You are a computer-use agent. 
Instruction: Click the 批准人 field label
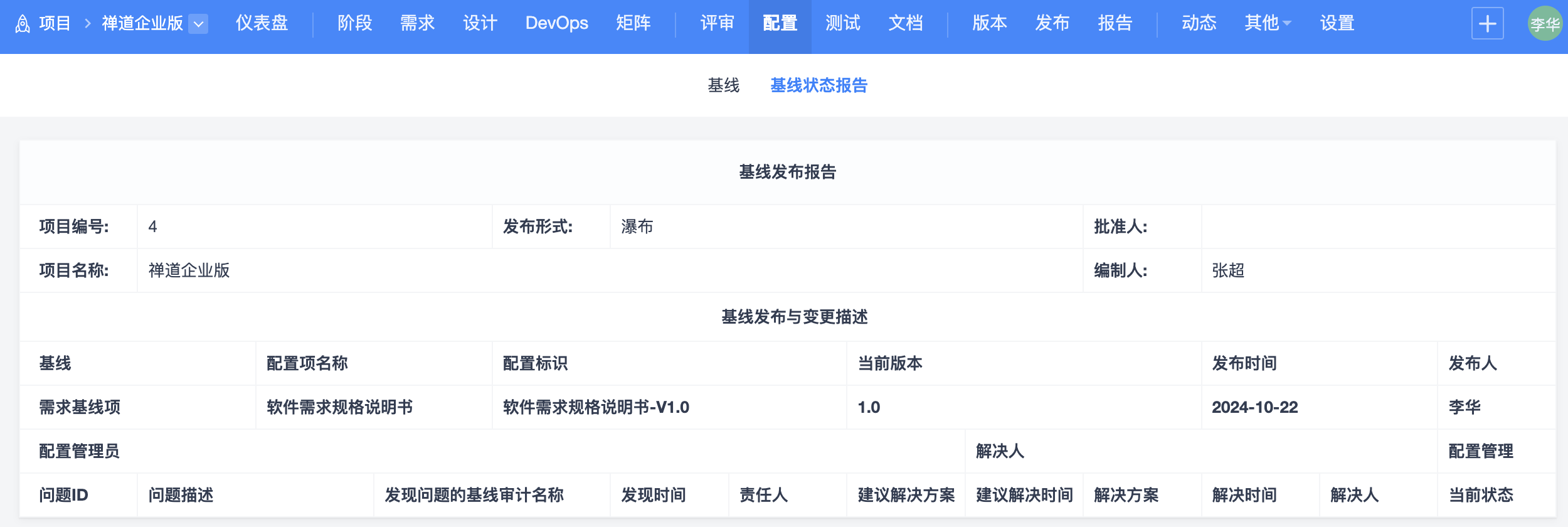coord(1121,226)
